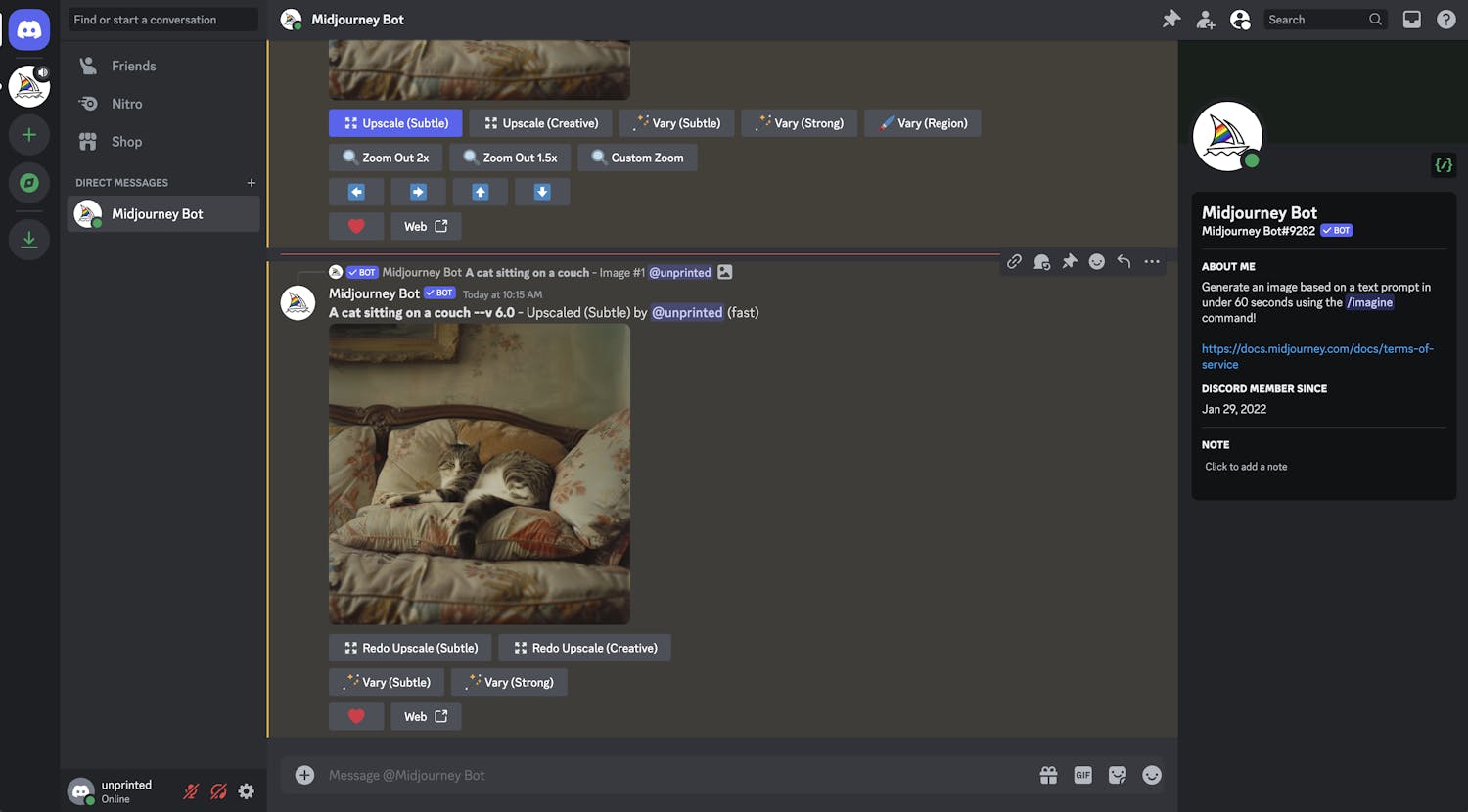Click the plus to create a DM
The width and height of the screenshot is (1468, 812).
252,183
